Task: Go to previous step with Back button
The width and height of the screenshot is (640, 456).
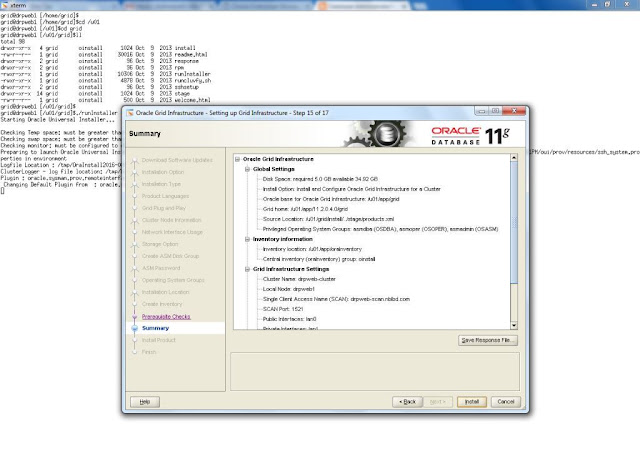Action: (407, 402)
